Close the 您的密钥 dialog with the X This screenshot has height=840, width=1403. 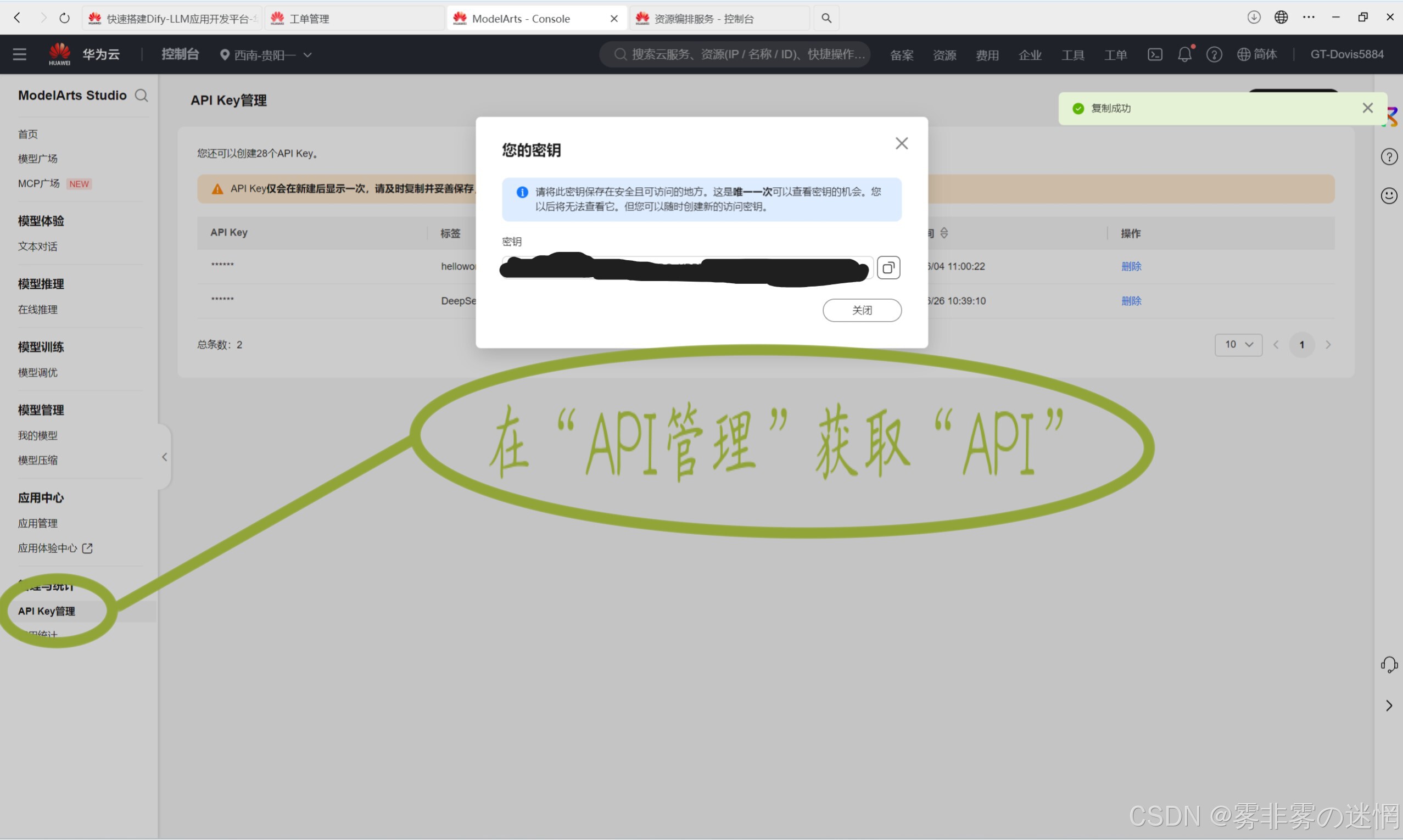pos(902,143)
